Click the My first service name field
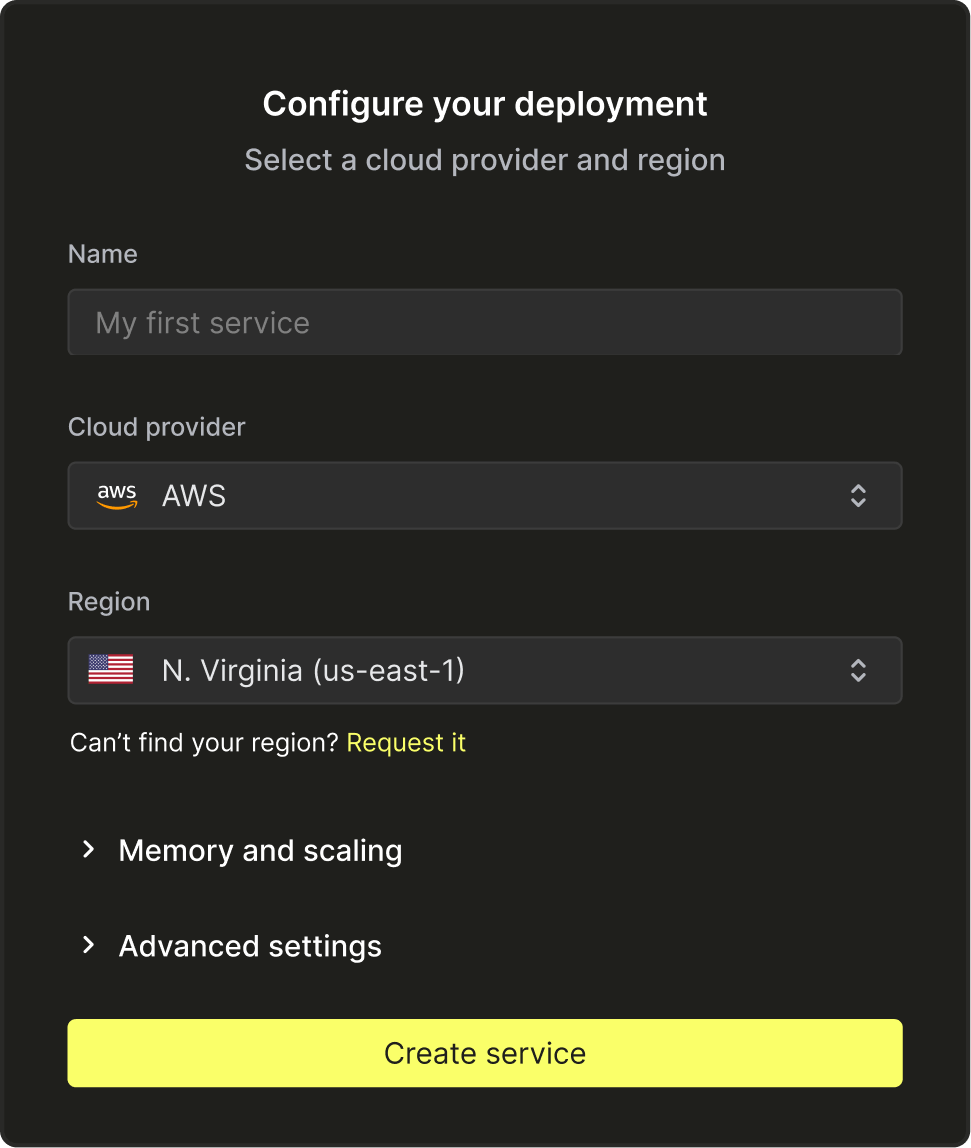Viewport: 971px width, 1148px height. tap(485, 322)
